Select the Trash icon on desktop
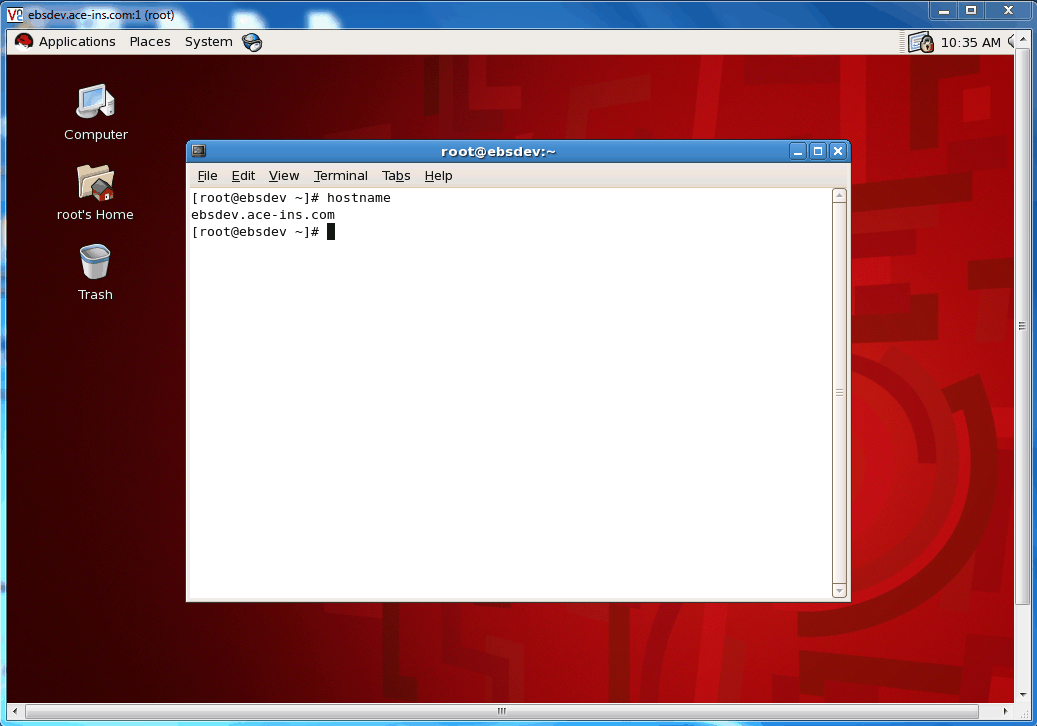This screenshot has width=1037, height=726. pyautogui.click(x=95, y=263)
